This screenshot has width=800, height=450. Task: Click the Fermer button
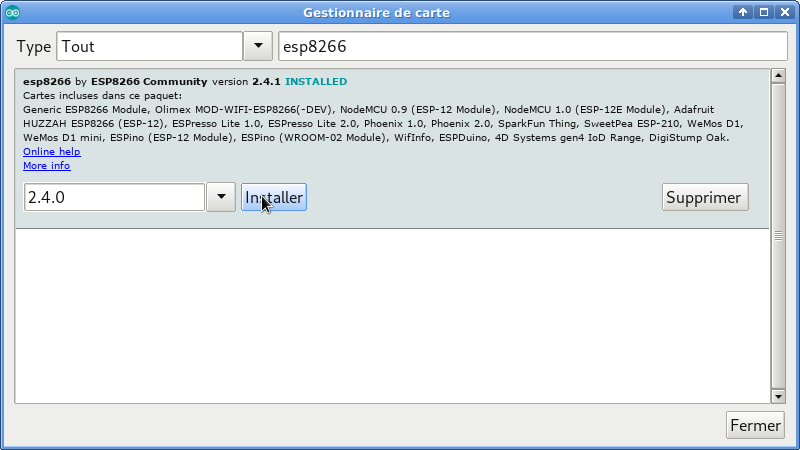click(755, 425)
